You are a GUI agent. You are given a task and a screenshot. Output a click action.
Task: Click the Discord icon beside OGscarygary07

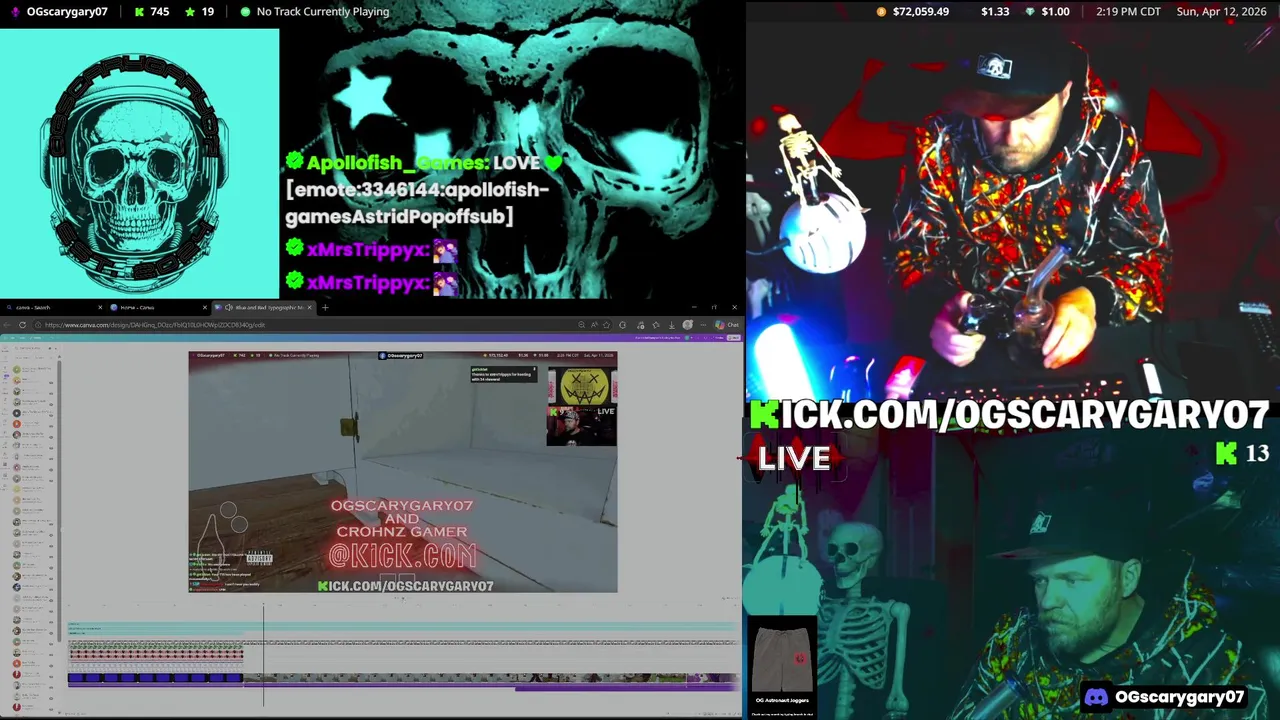pyautogui.click(x=1097, y=697)
